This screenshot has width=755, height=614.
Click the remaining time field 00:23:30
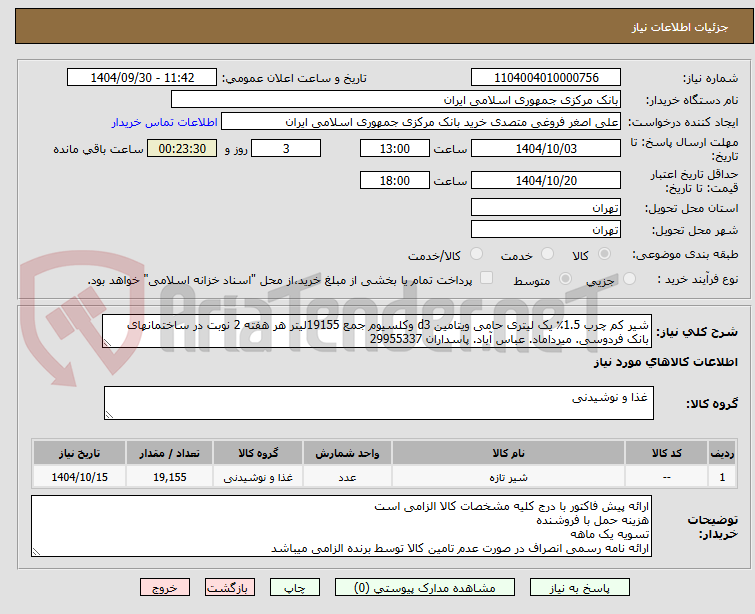(x=182, y=148)
